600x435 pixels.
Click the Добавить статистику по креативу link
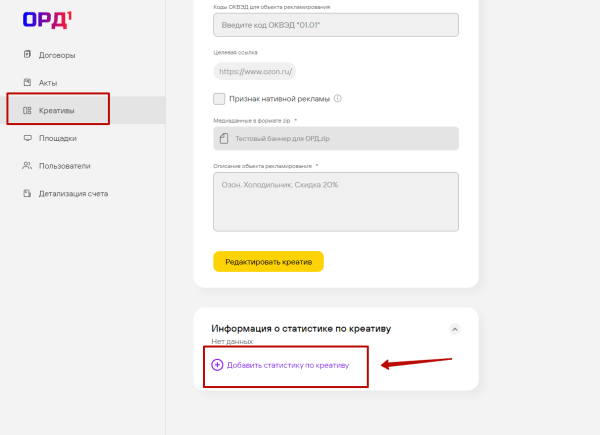tap(287, 365)
